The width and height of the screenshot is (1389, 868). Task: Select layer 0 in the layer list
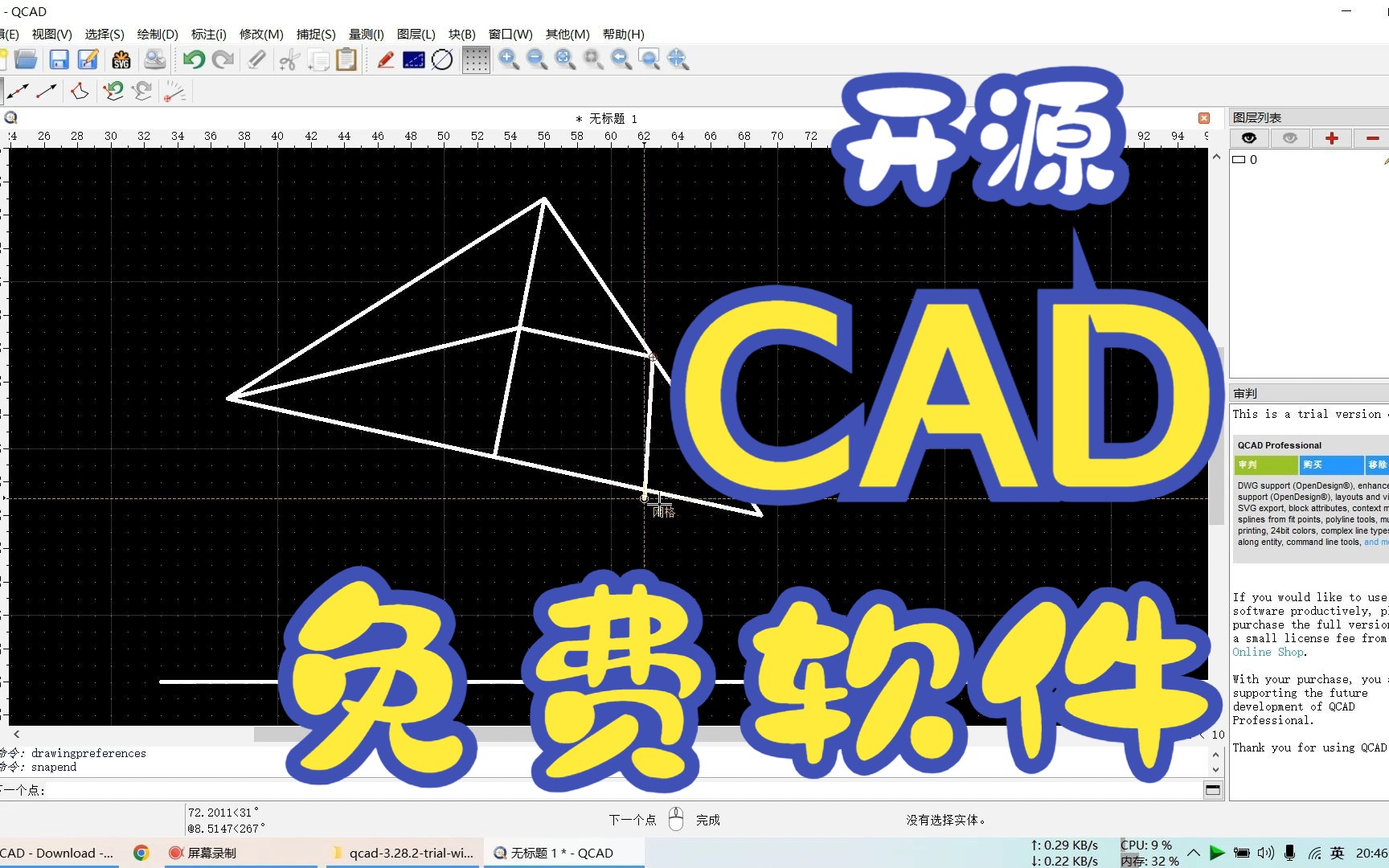pyautogui.click(x=1310, y=160)
